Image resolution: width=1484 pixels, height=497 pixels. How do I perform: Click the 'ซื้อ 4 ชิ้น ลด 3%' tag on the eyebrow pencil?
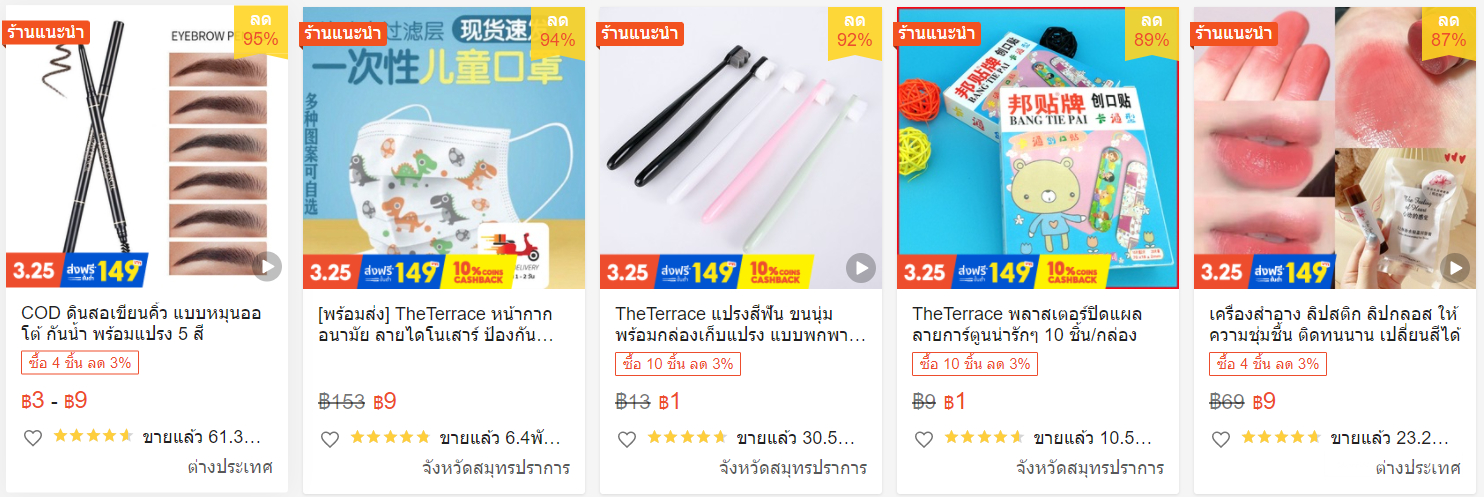click(x=80, y=363)
